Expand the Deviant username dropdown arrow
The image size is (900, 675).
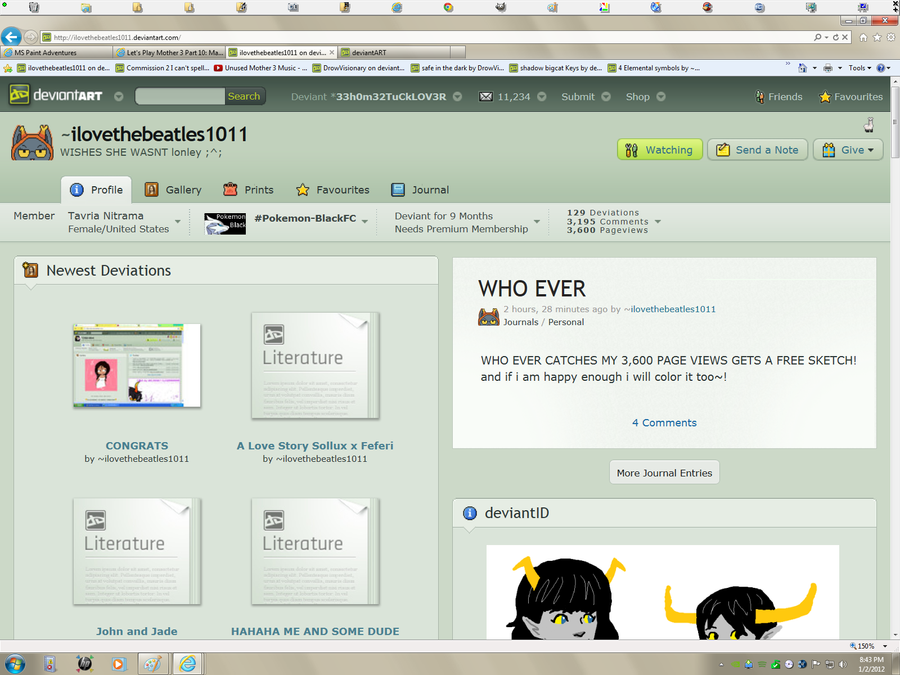click(x=457, y=96)
